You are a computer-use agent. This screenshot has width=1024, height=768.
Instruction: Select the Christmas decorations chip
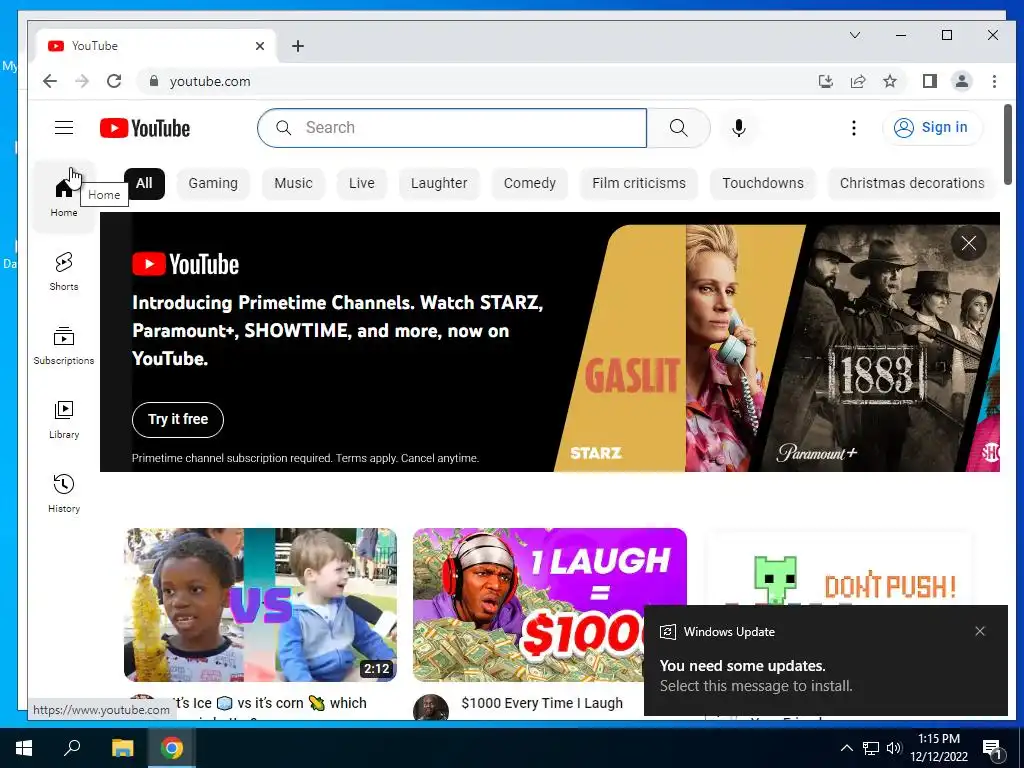point(912,184)
